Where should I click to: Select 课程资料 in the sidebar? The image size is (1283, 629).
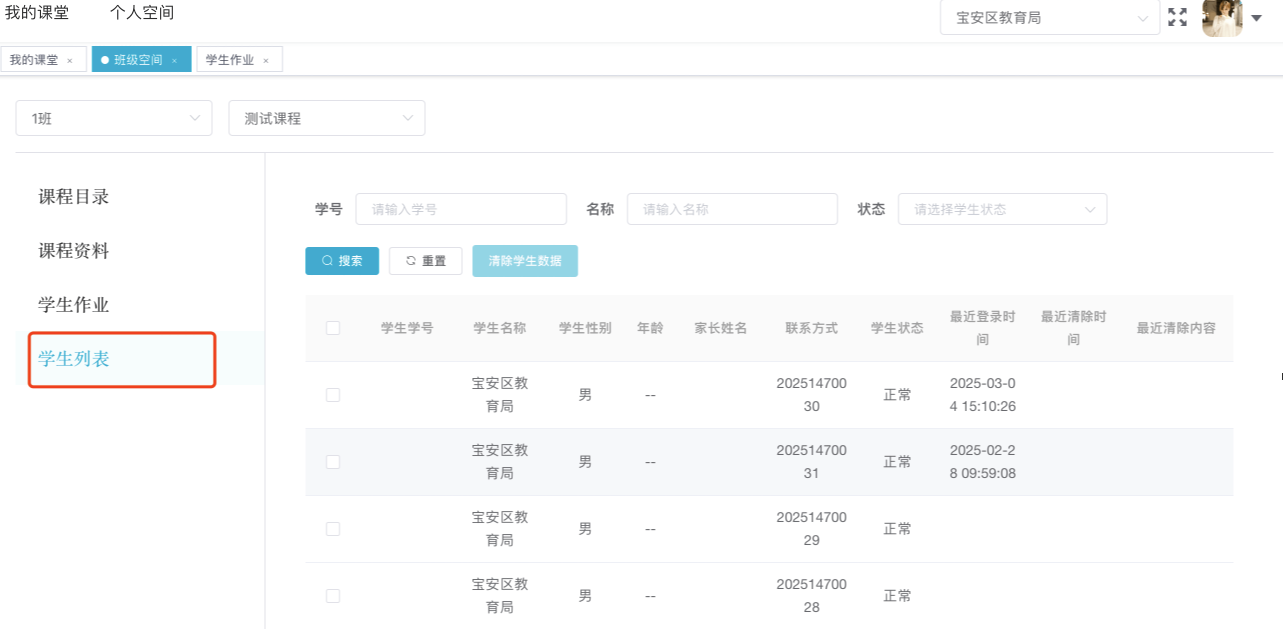click(74, 251)
